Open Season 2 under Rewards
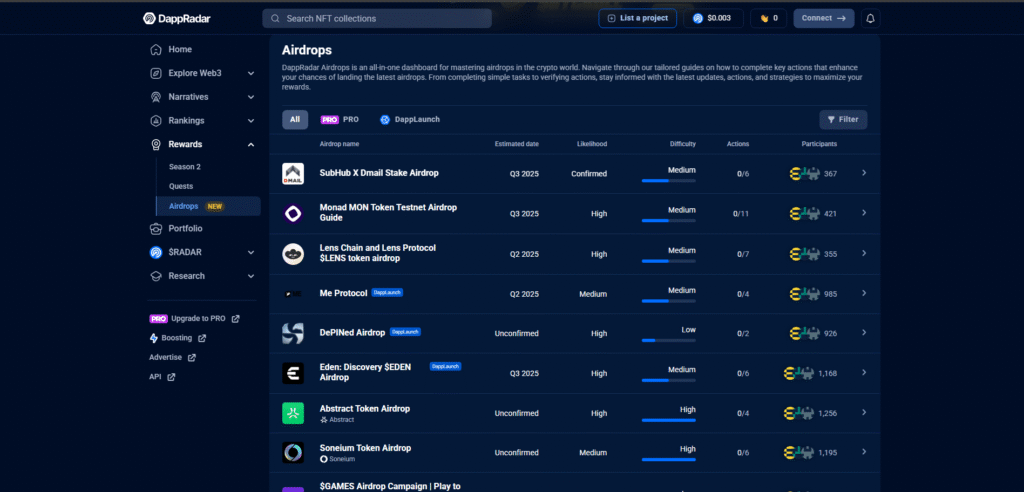This screenshot has height=492, width=1024. tap(185, 167)
